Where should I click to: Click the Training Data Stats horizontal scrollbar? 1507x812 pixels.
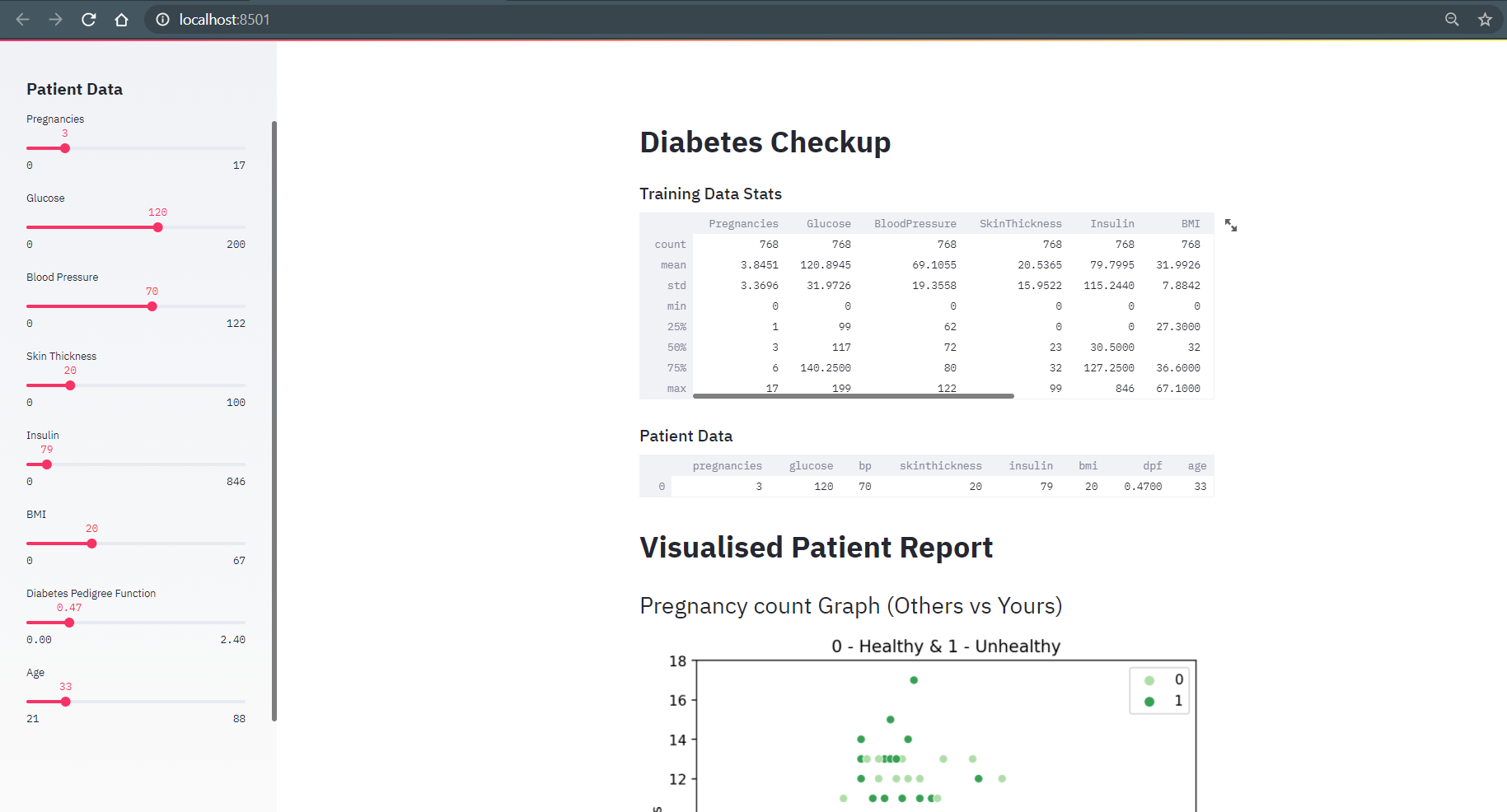853,396
